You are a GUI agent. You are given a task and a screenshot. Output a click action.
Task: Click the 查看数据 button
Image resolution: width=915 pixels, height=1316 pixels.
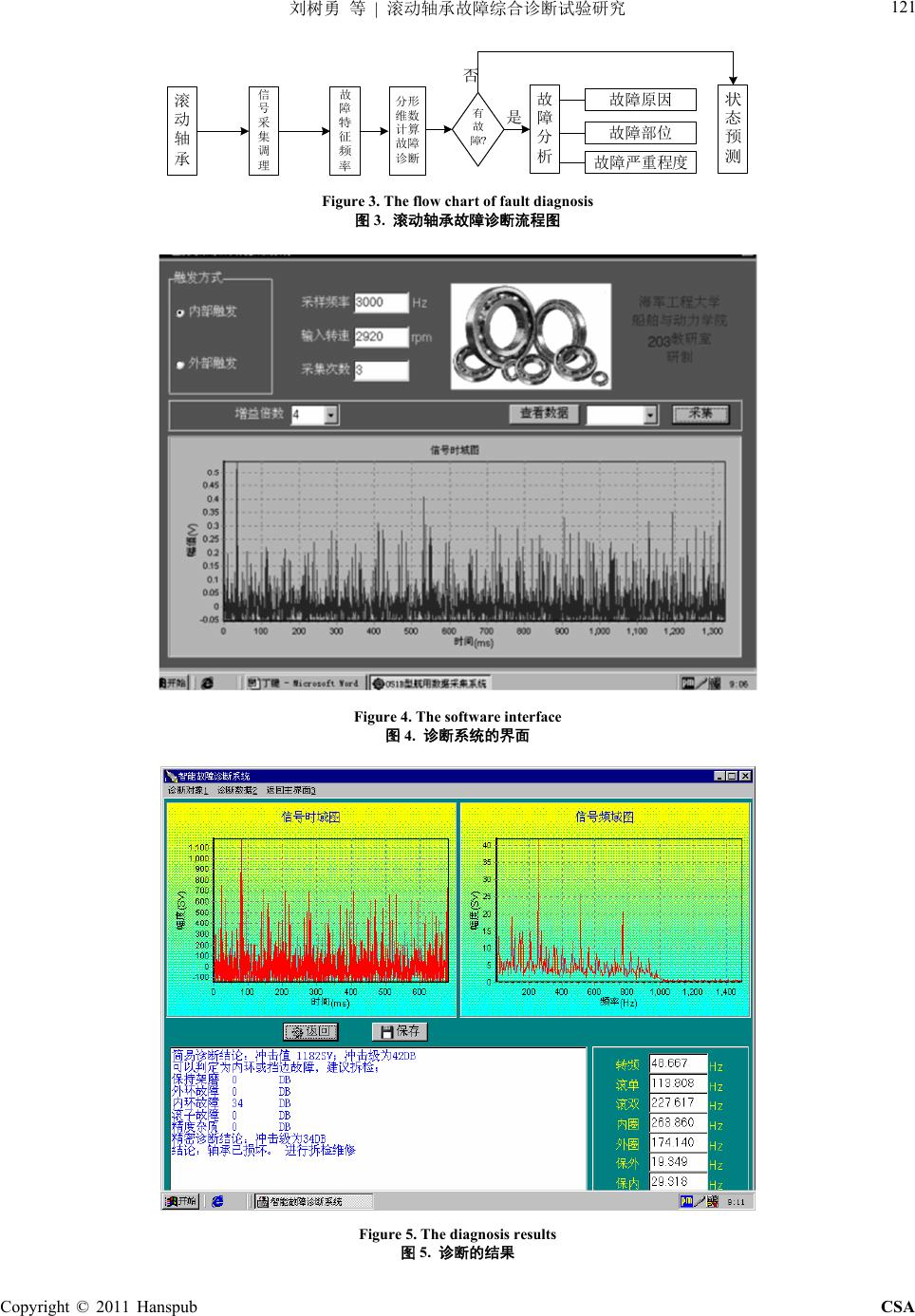[x=544, y=414]
